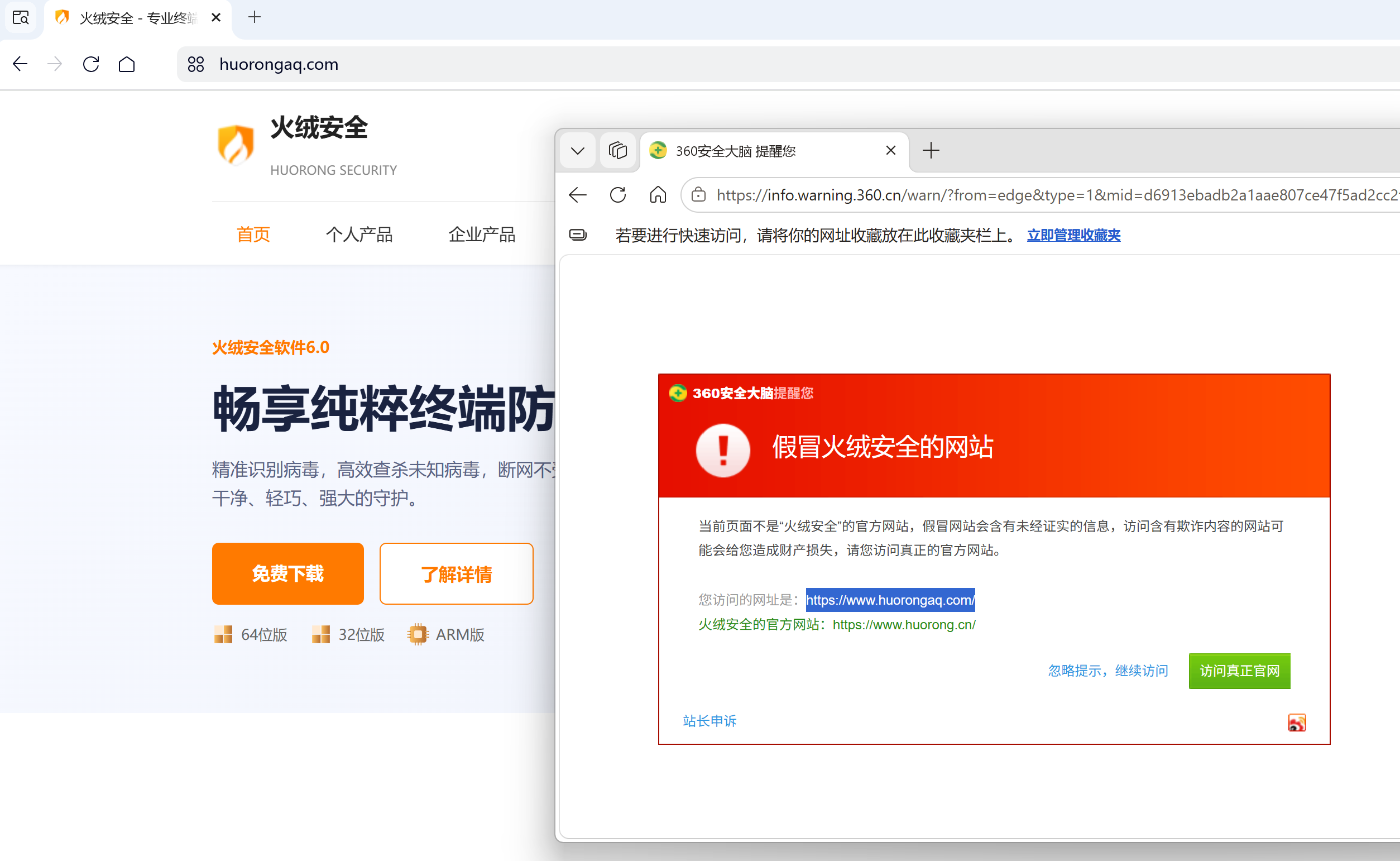Expand the tab actions chevron in Edge window

tap(578, 151)
